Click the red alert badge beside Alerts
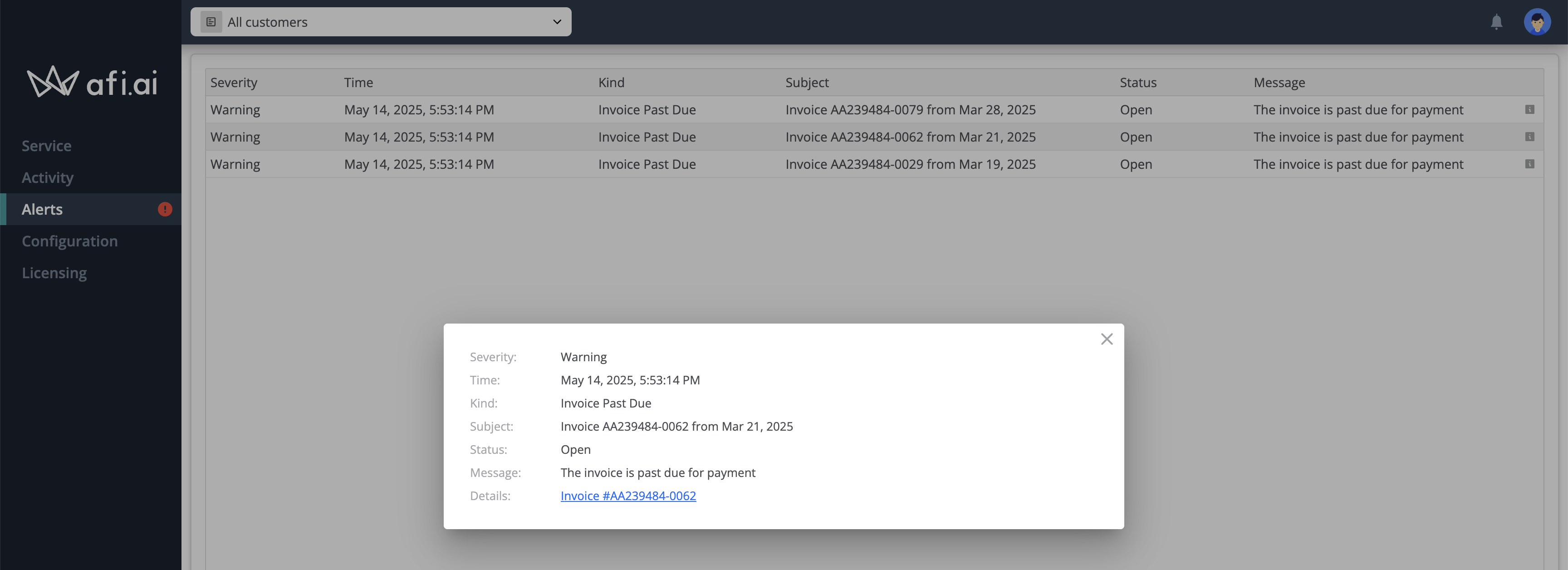1568x570 pixels. click(x=165, y=209)
